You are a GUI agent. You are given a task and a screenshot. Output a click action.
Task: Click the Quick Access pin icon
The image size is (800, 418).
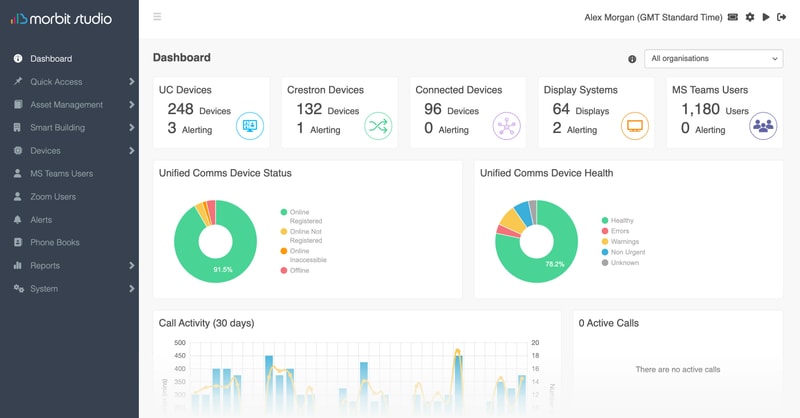tap(18, 81)
